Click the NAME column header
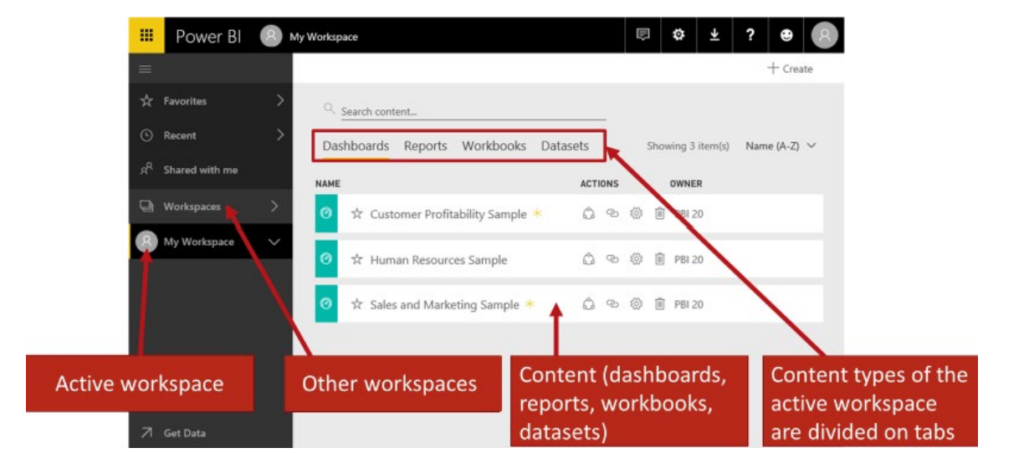Viewport: 1024px width, 453px height. (327, 183)
